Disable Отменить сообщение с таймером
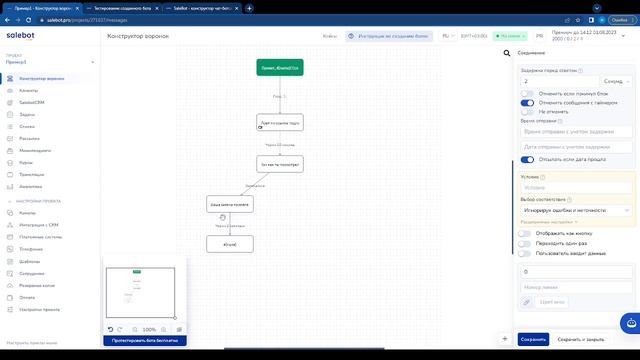Viewport: 640px width, 360px height. coord(527,103)
